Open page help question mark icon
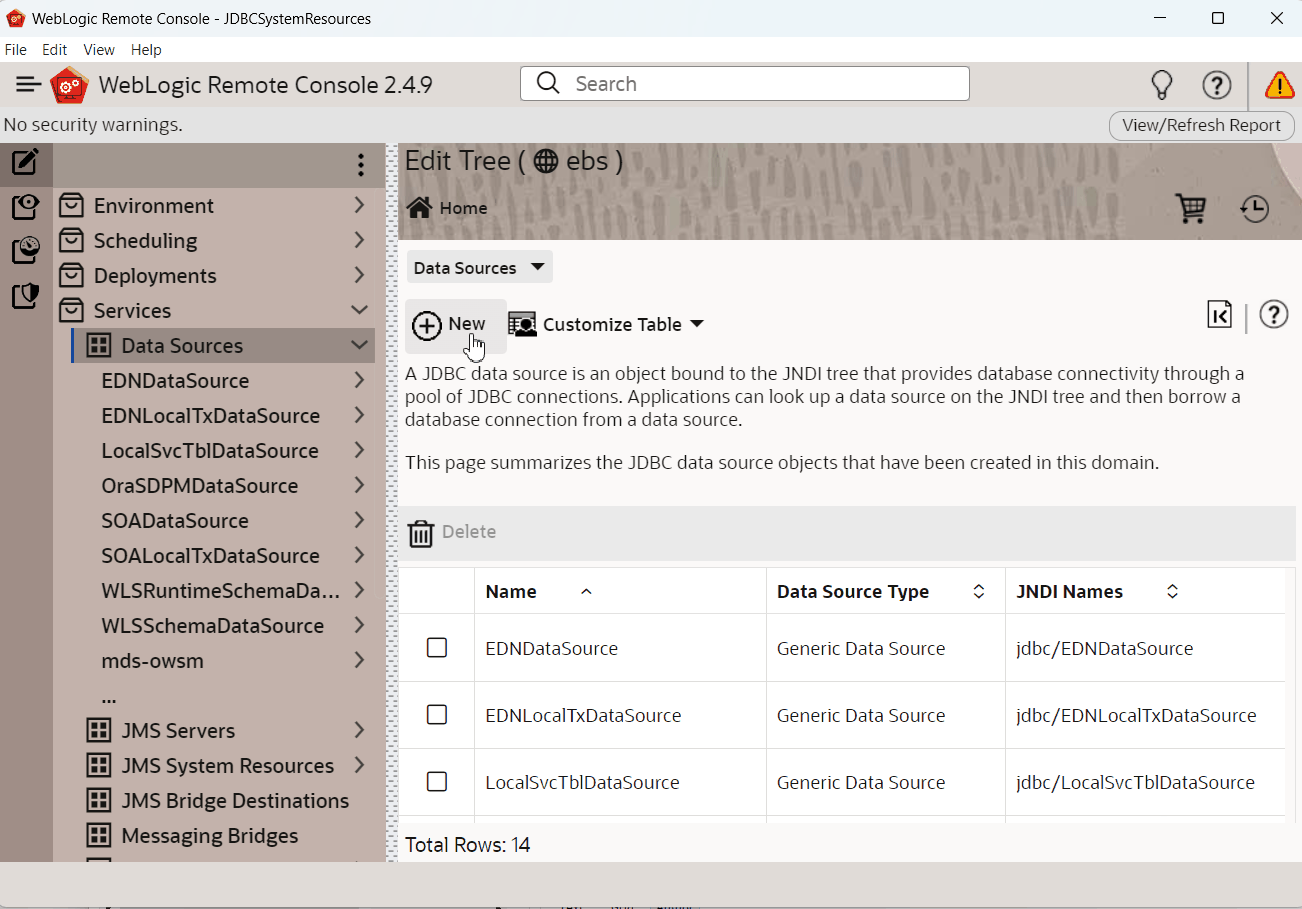Viewport: 1302px width, 909px height. (x=1273, y=315)
